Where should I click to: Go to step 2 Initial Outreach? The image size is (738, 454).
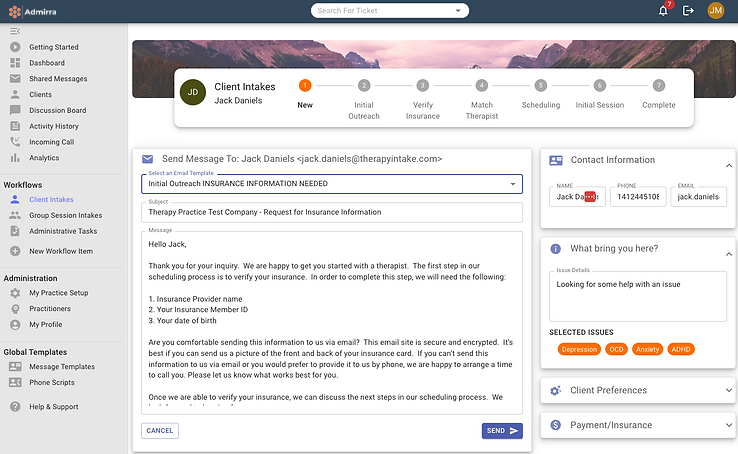coord(364,86)
